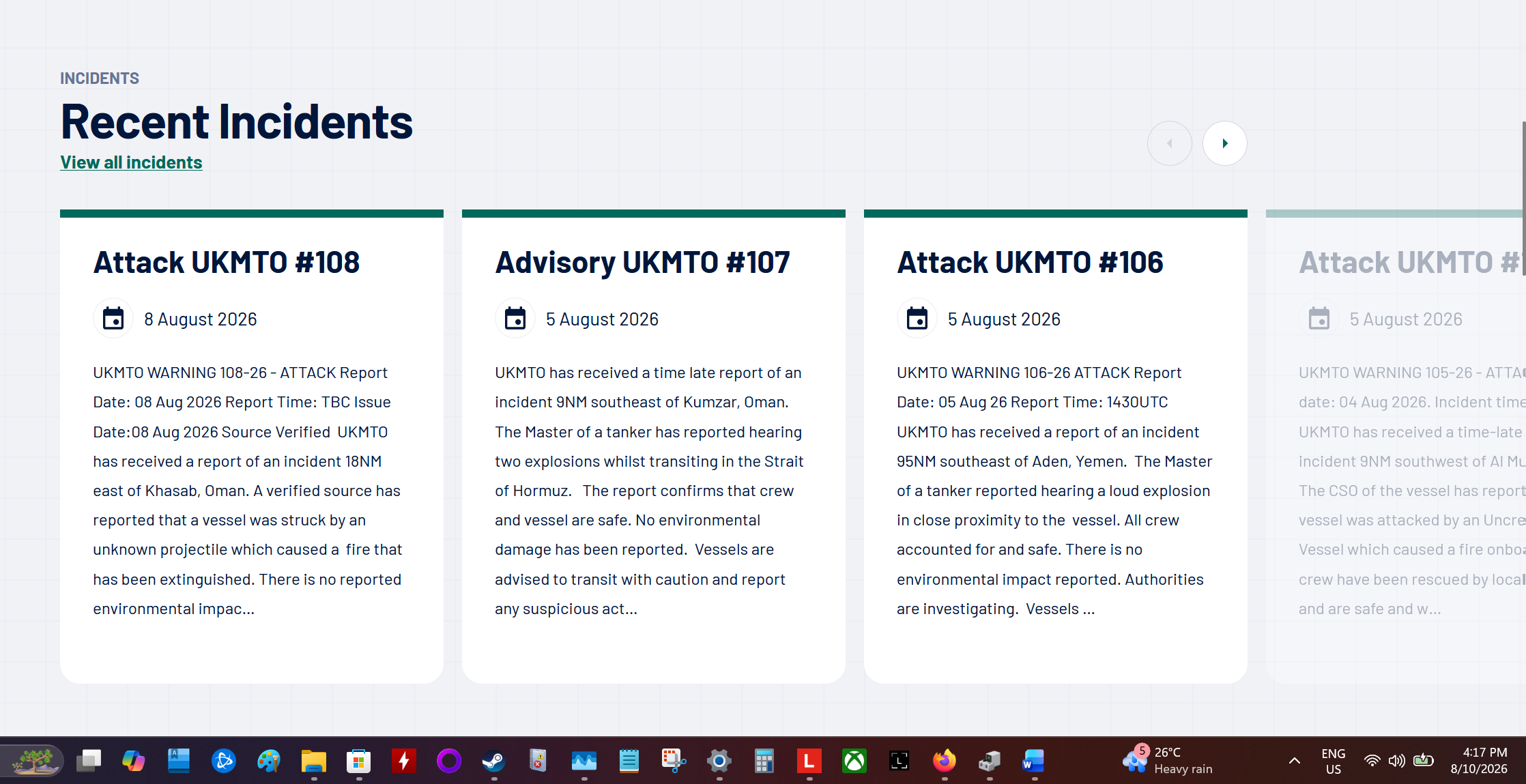Launch the Battle.net app from taskbar
The height and width of the screenshot is (784, 1526).
pyautogui.click(x=224, y=761)
